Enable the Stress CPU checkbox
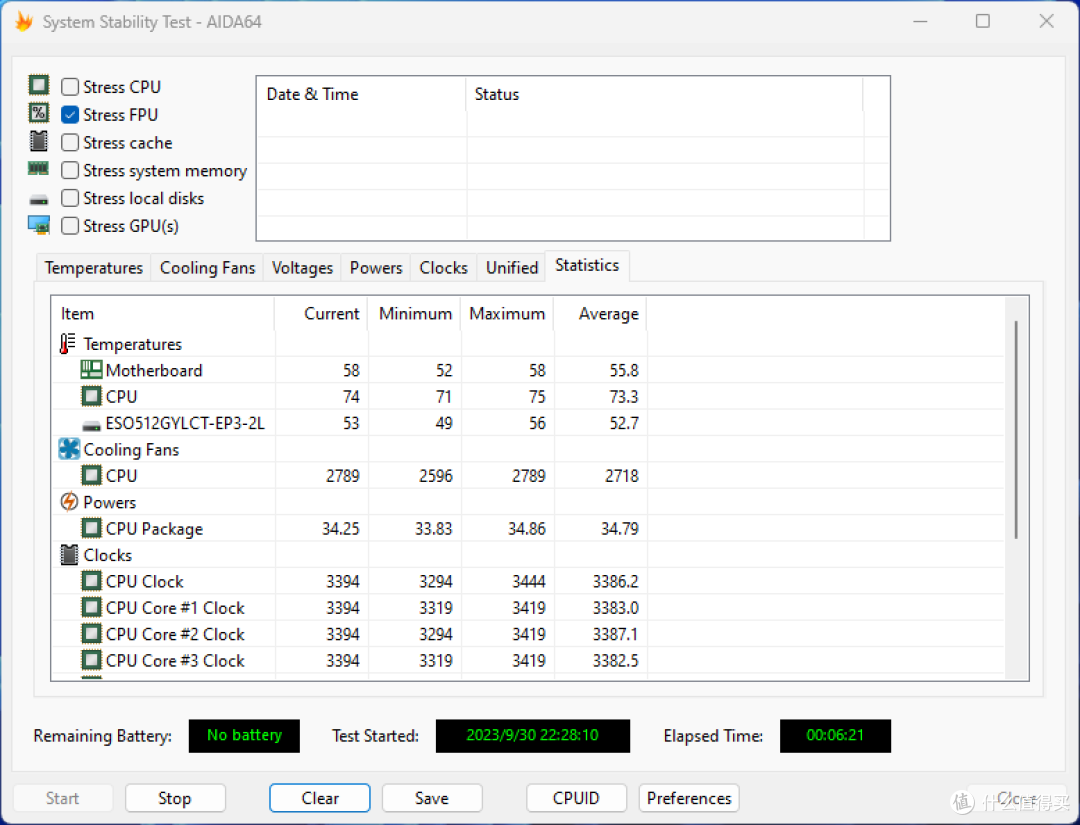 [70, 87]
